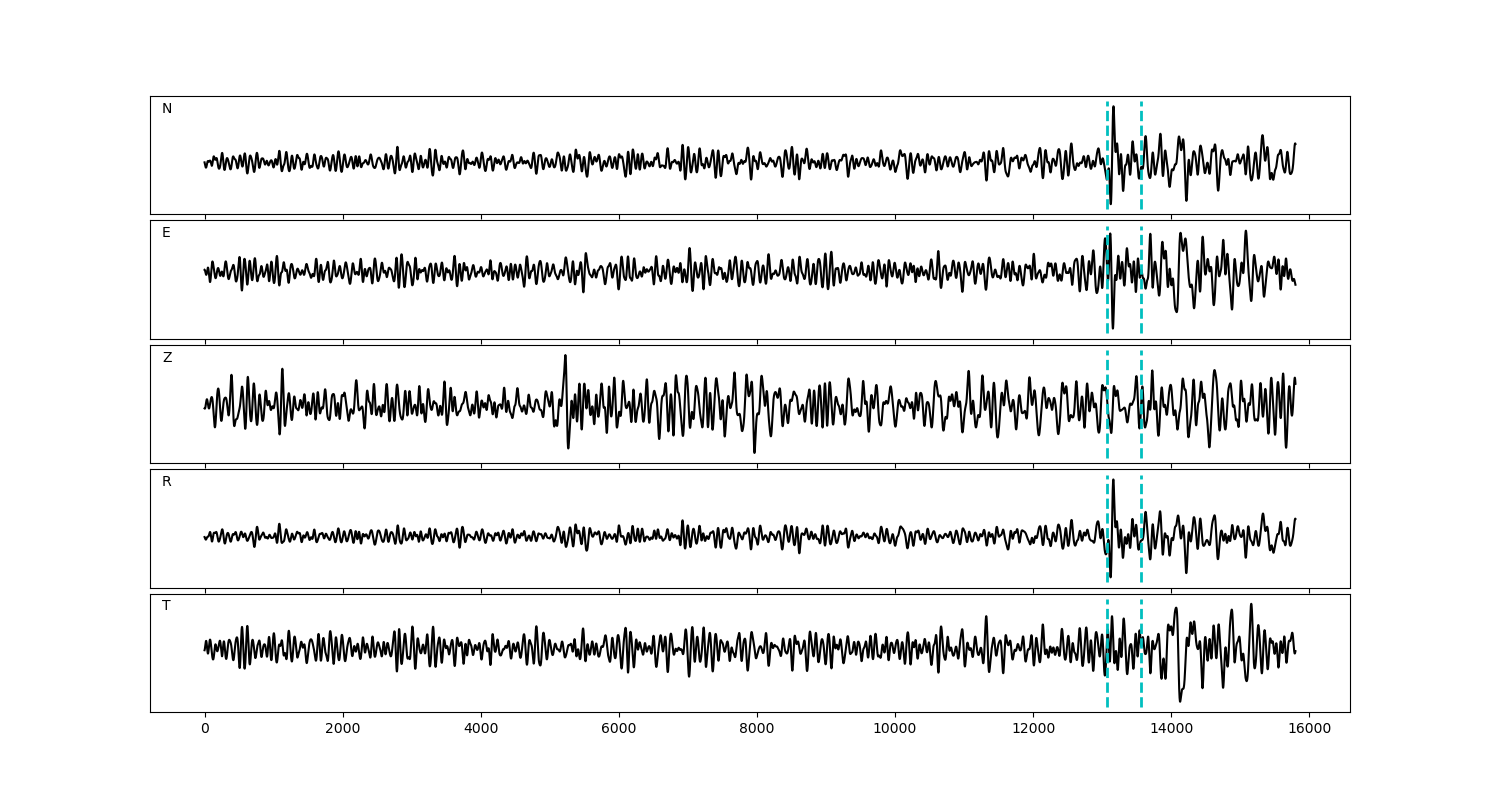Select the 4000 x-axis tick label
Viewport: 1500px width, 800px height.
click(x=481, y=730)
